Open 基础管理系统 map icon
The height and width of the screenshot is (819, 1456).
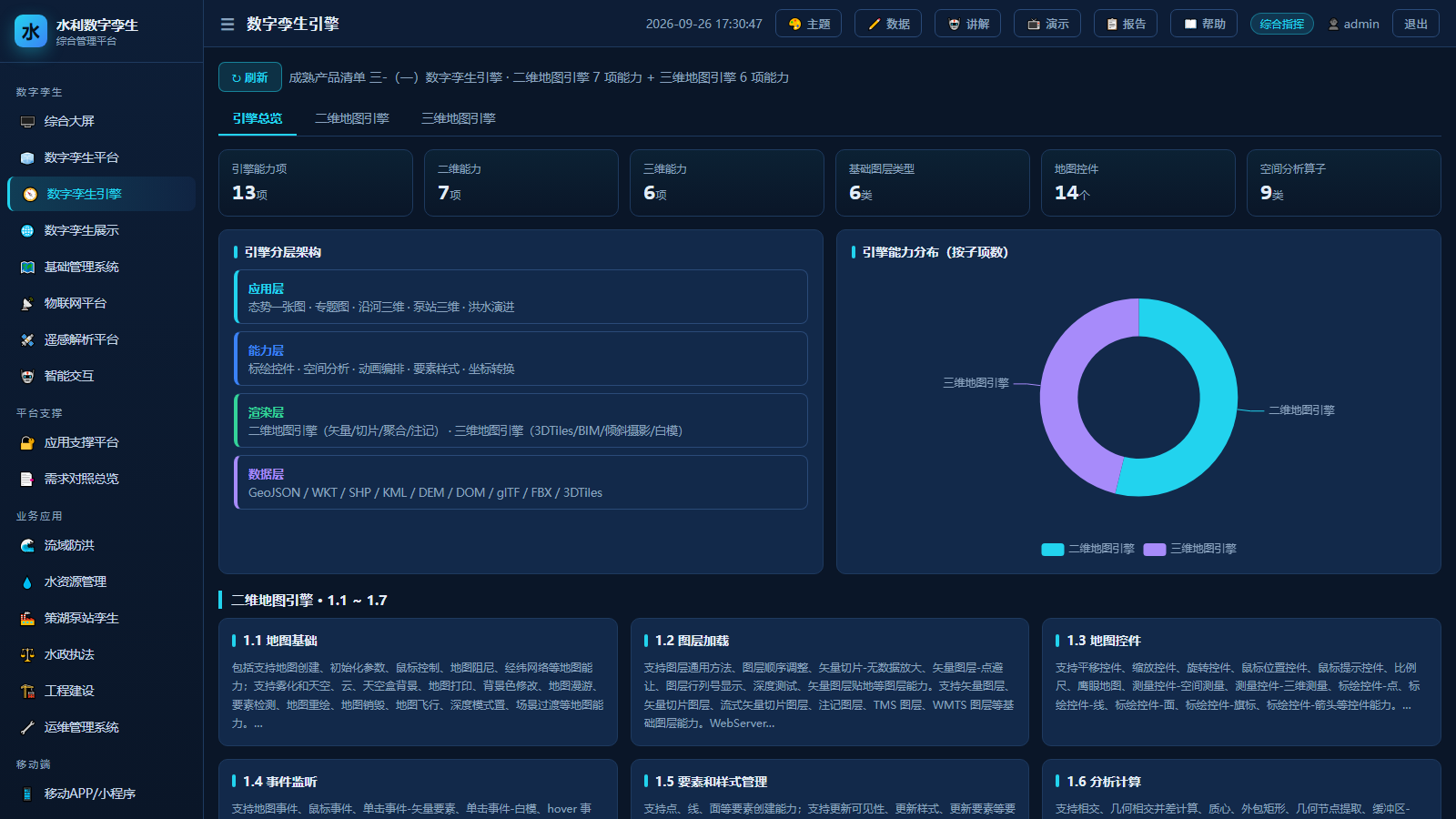point(27,268)
